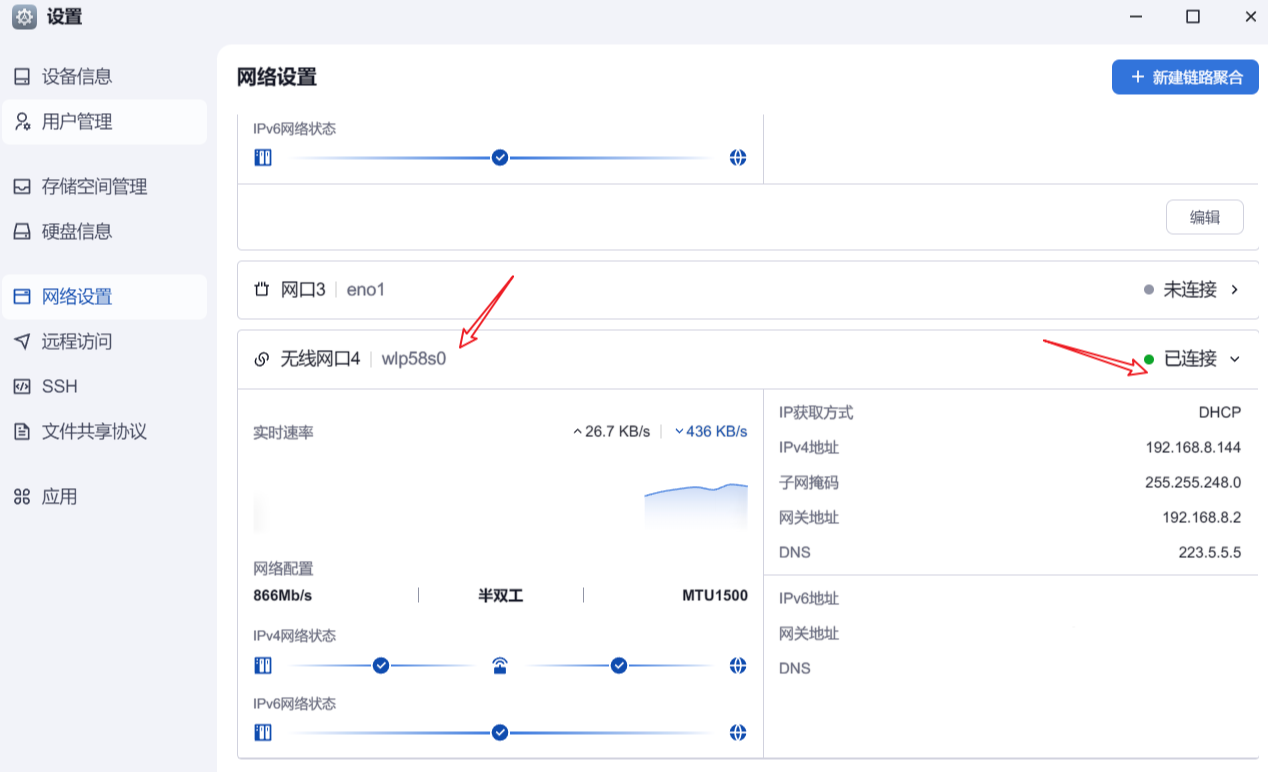
Task: Open the 网络设置 sidebar menu item
Action: click(77, 297)
